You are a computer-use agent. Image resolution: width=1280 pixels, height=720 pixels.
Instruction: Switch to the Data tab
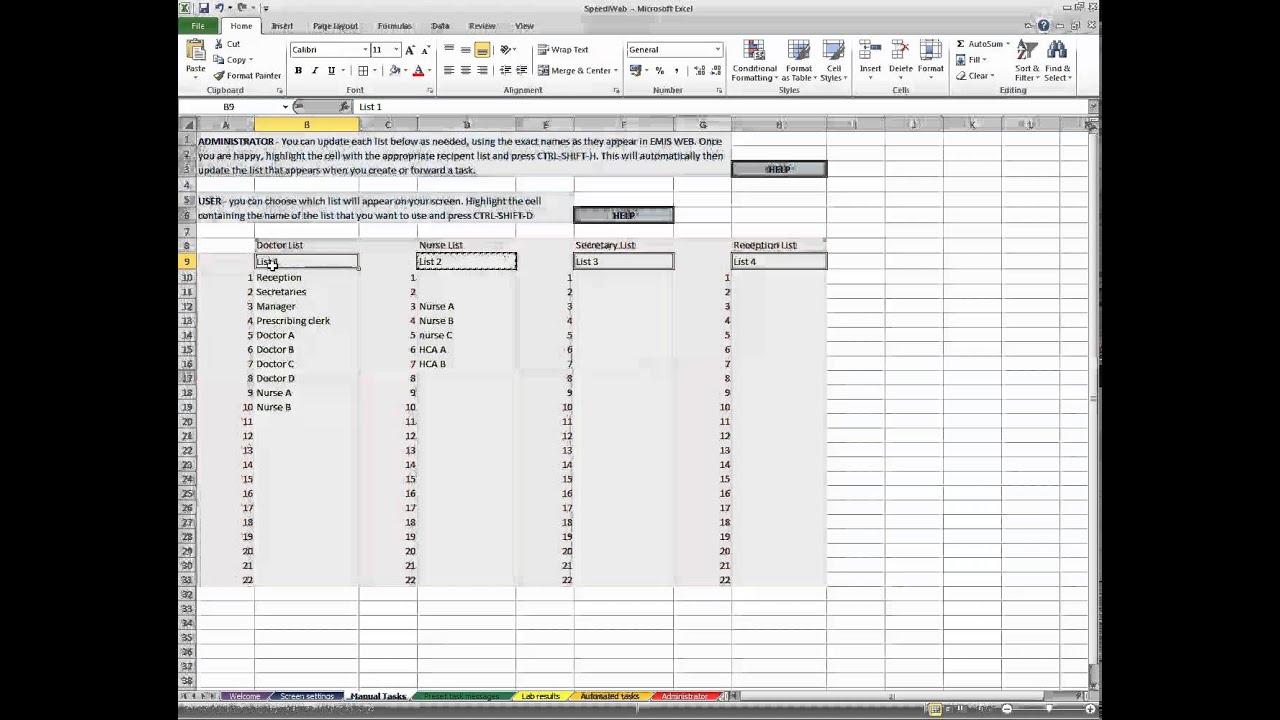click(440, 26)
